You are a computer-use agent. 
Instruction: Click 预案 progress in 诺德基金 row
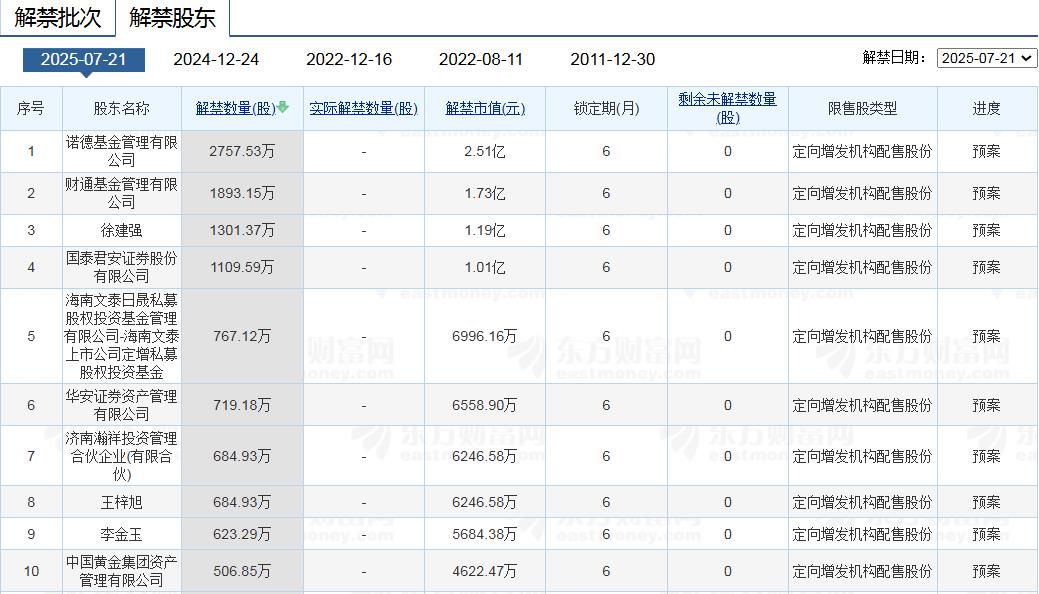pos(987,151)
